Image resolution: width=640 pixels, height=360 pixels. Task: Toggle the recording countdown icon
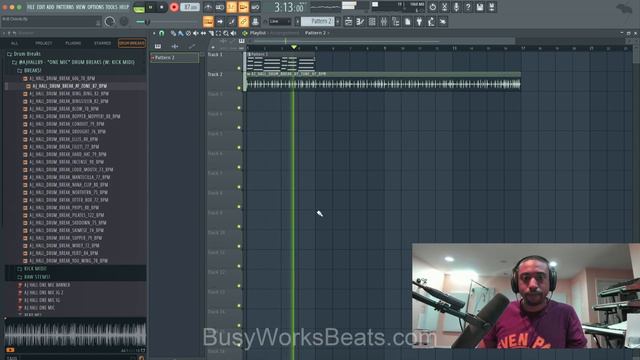(x=231, y=7)
